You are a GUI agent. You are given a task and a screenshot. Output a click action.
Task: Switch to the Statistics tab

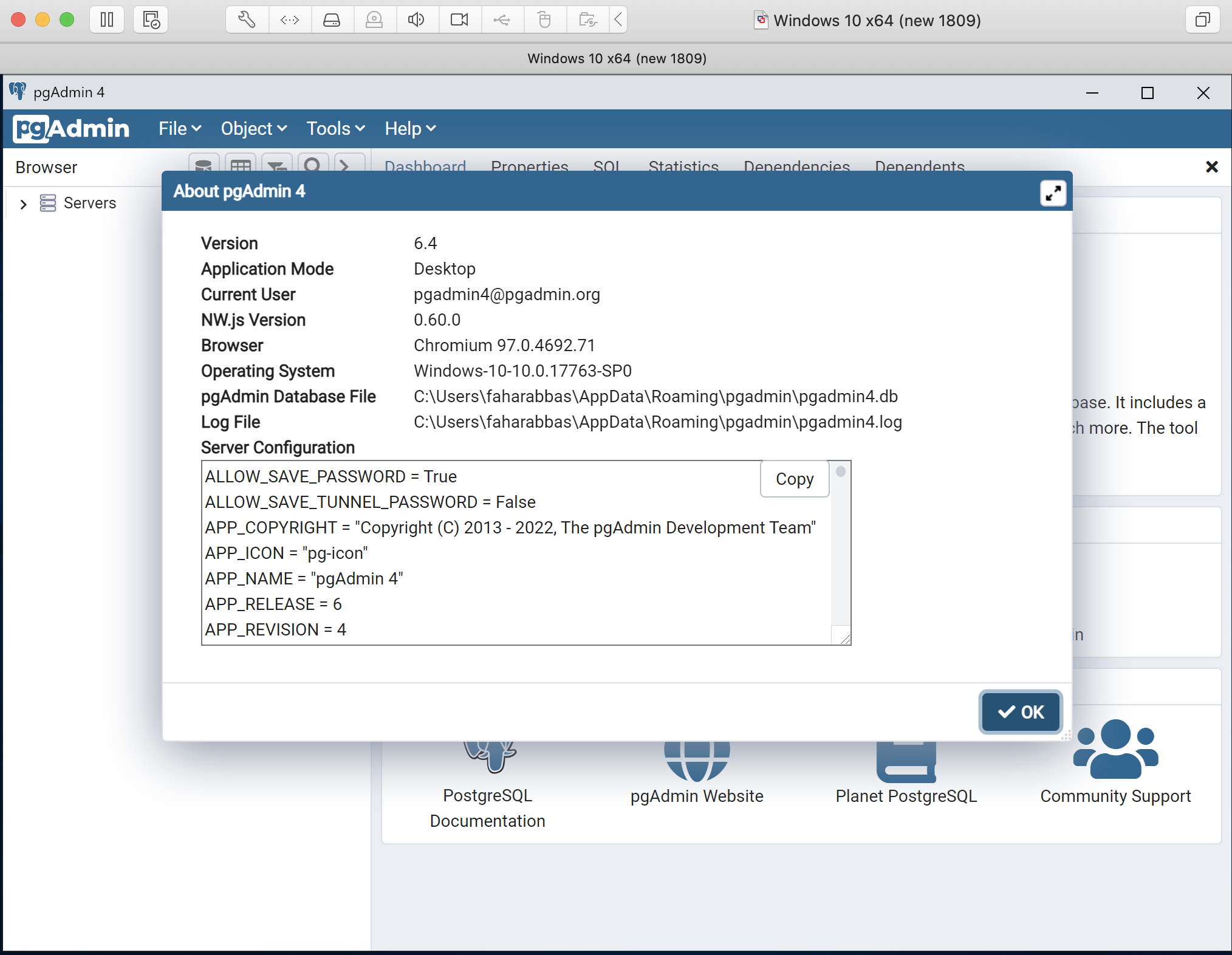683,165
